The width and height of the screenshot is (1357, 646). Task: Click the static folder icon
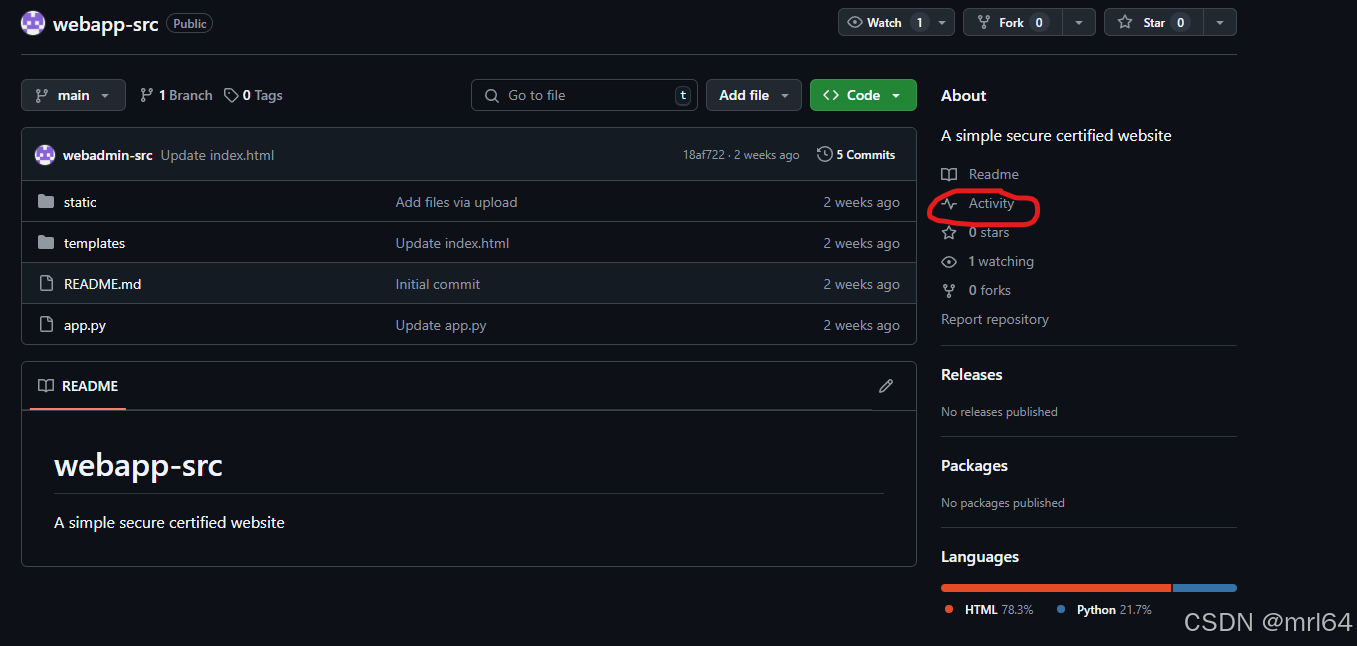click(46, 202)
